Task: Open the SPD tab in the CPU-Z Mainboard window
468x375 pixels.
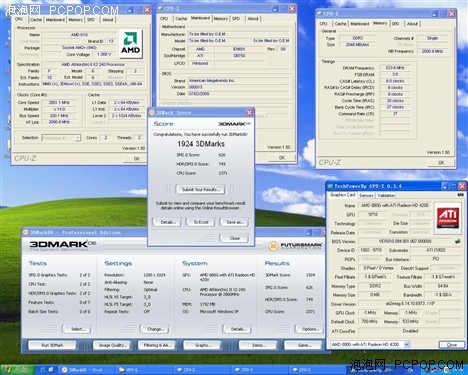Action: pos(236,19)
